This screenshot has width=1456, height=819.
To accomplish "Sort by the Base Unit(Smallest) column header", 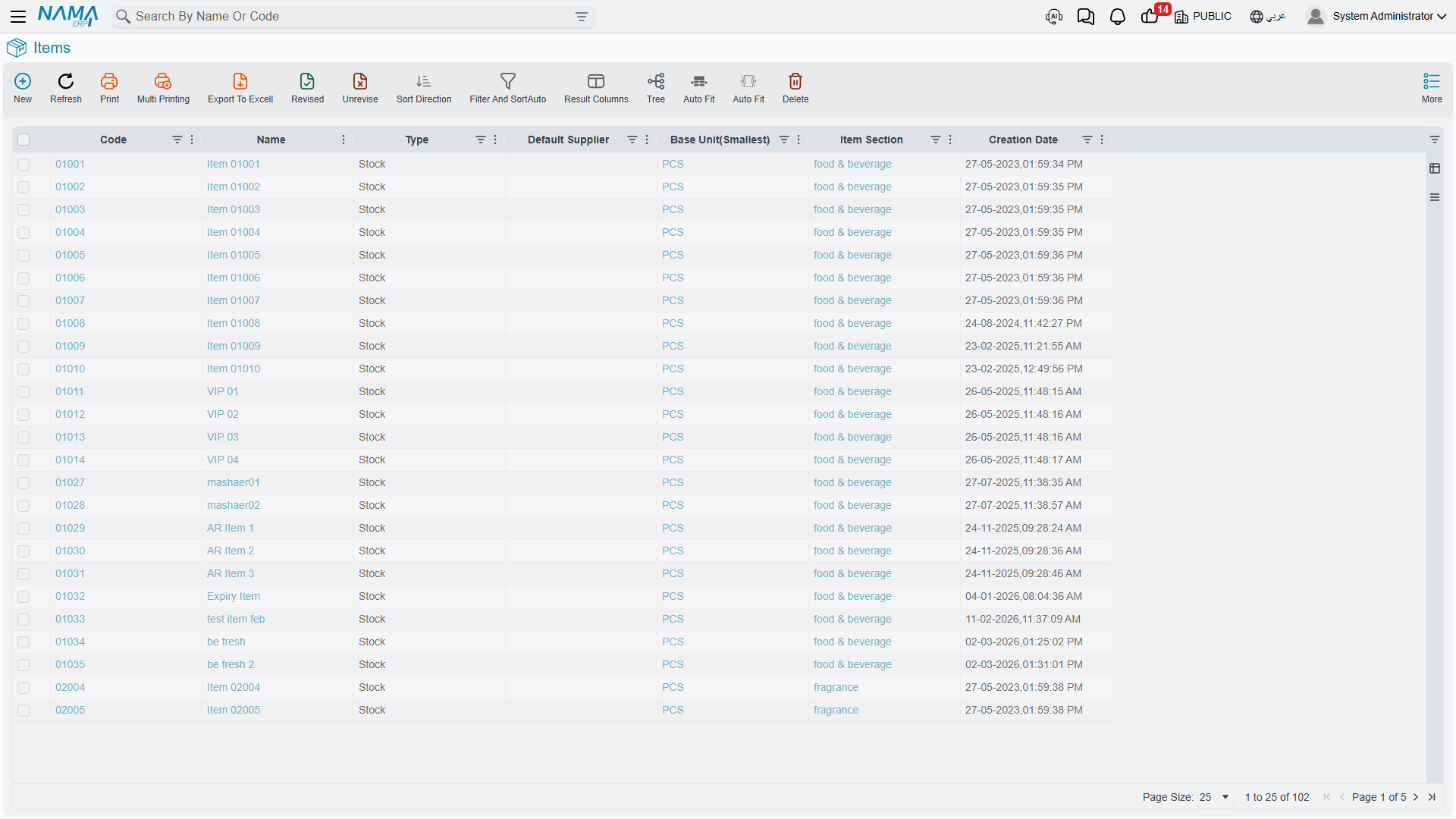I will [720, 140].
